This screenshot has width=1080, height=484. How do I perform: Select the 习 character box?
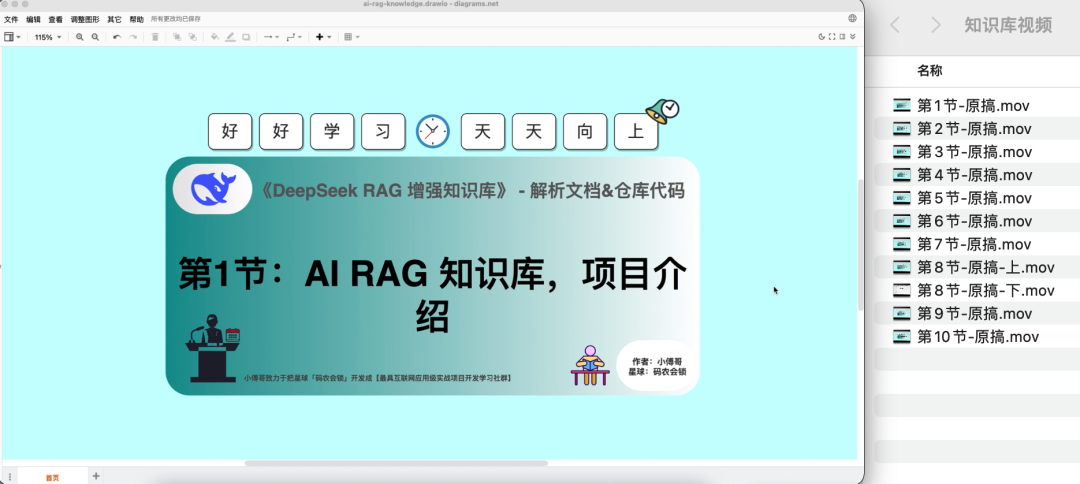(383, 131)
